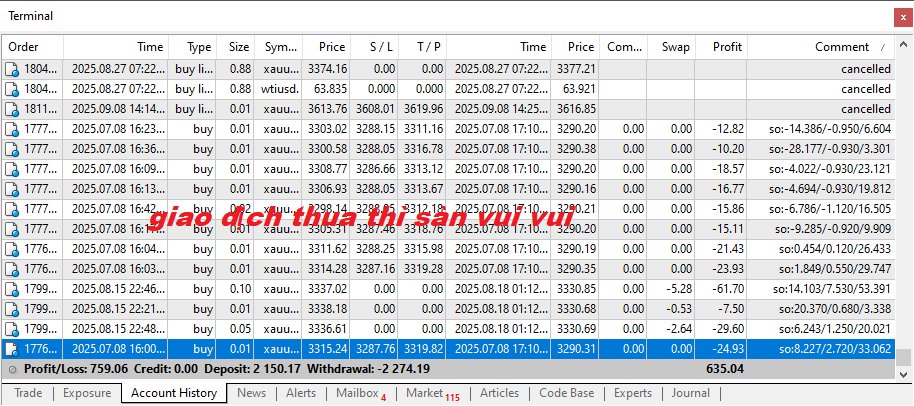Image resolution: width=914 pixels, height=406 pixels.
Task: Switch to the Exposure tab
Action: (x=87, y=393)
